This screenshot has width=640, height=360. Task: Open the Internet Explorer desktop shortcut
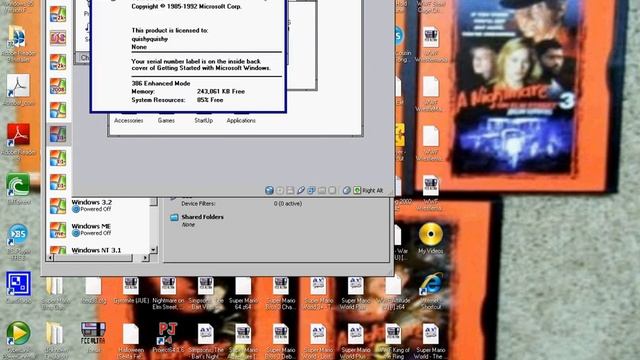point(431,290)
